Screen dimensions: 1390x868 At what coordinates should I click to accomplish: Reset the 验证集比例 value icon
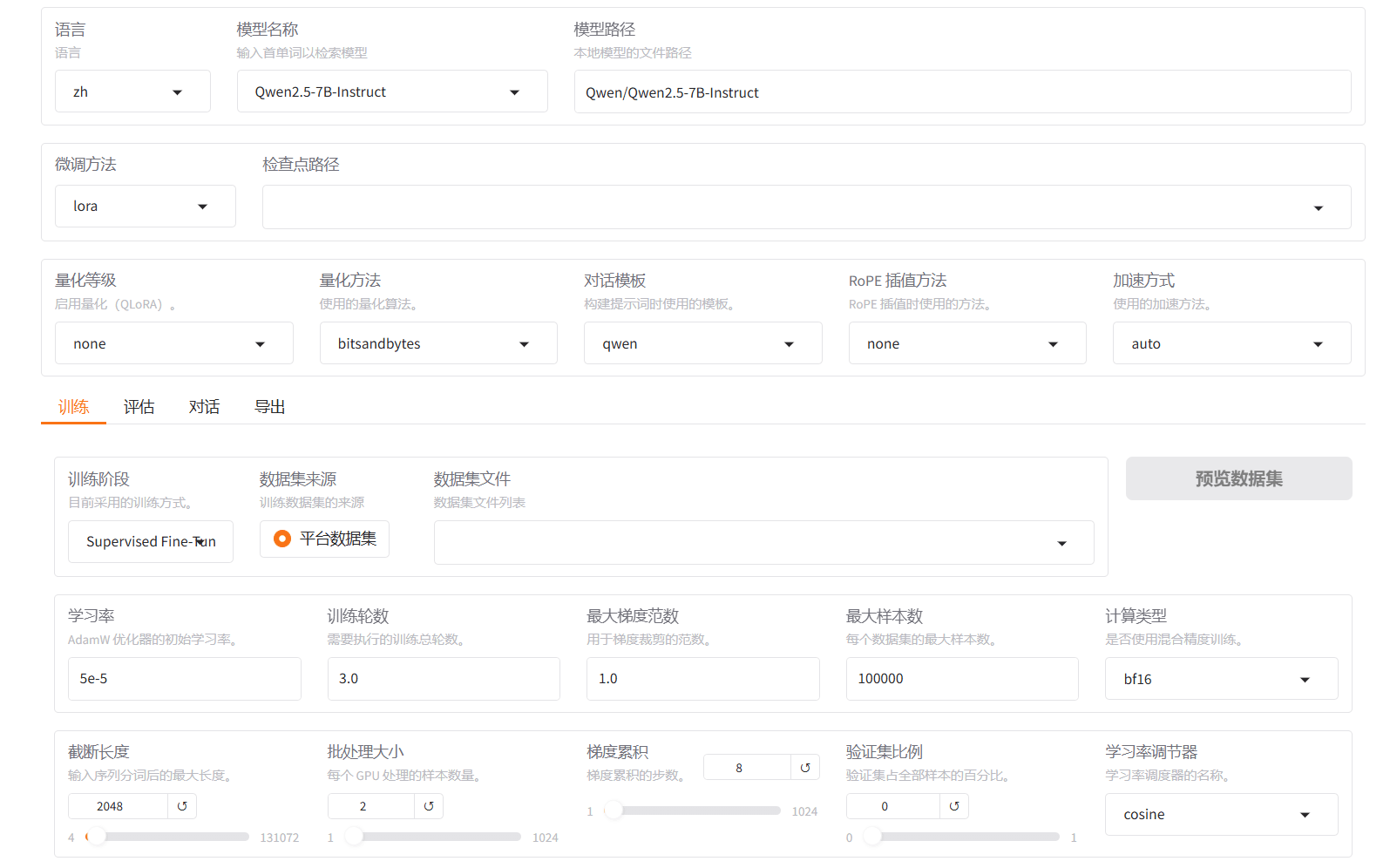pos(954,806)
